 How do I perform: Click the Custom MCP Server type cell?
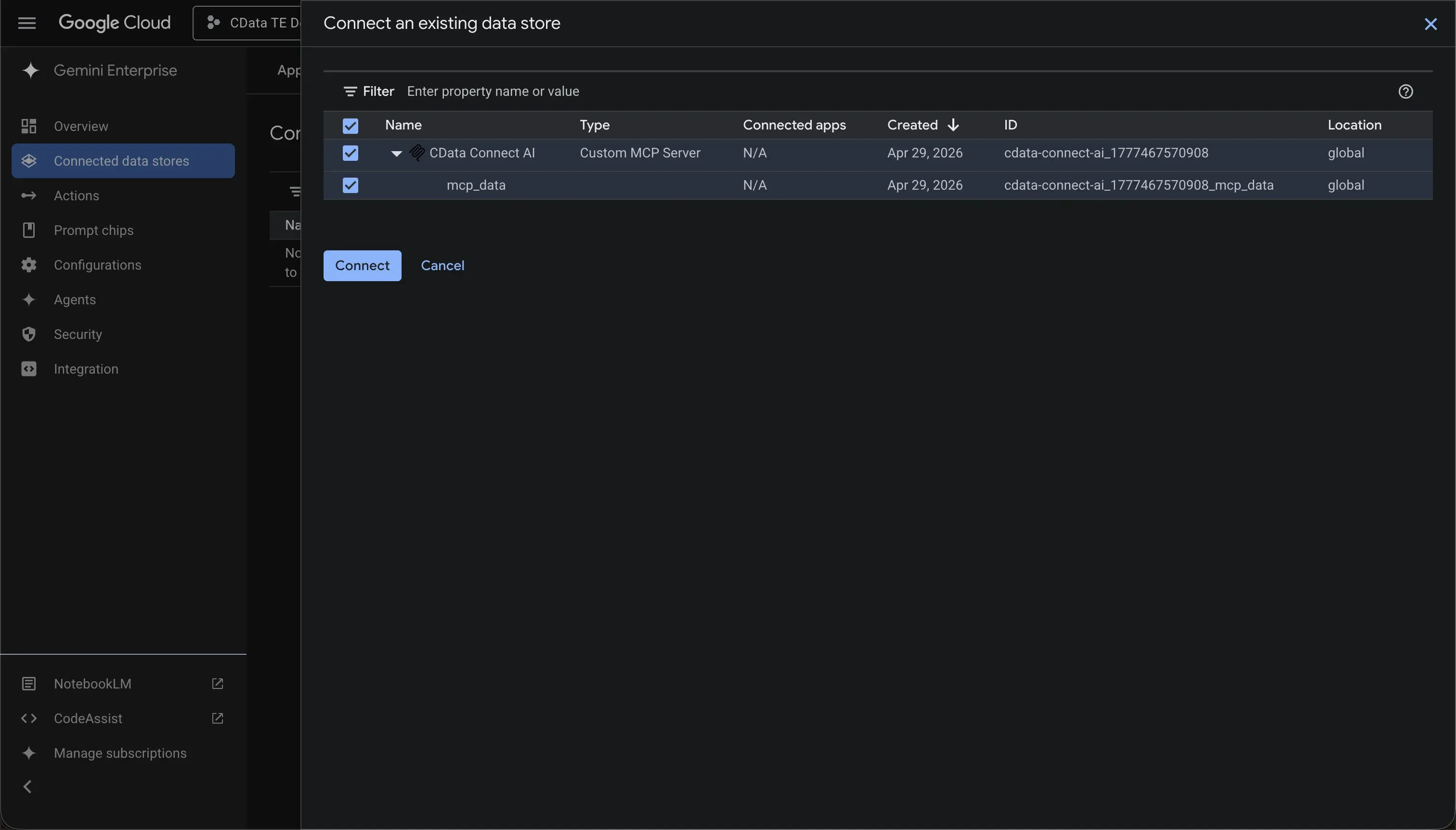(639, 153)
